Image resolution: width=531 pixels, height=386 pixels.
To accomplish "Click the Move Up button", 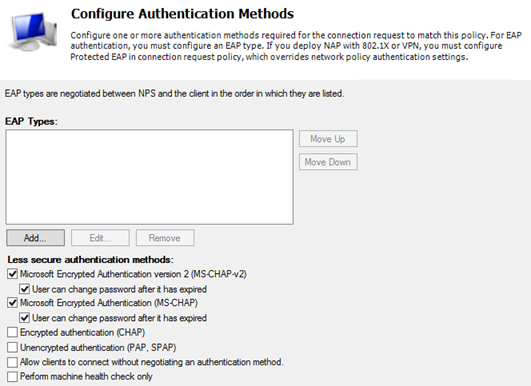I will point(328,139).
